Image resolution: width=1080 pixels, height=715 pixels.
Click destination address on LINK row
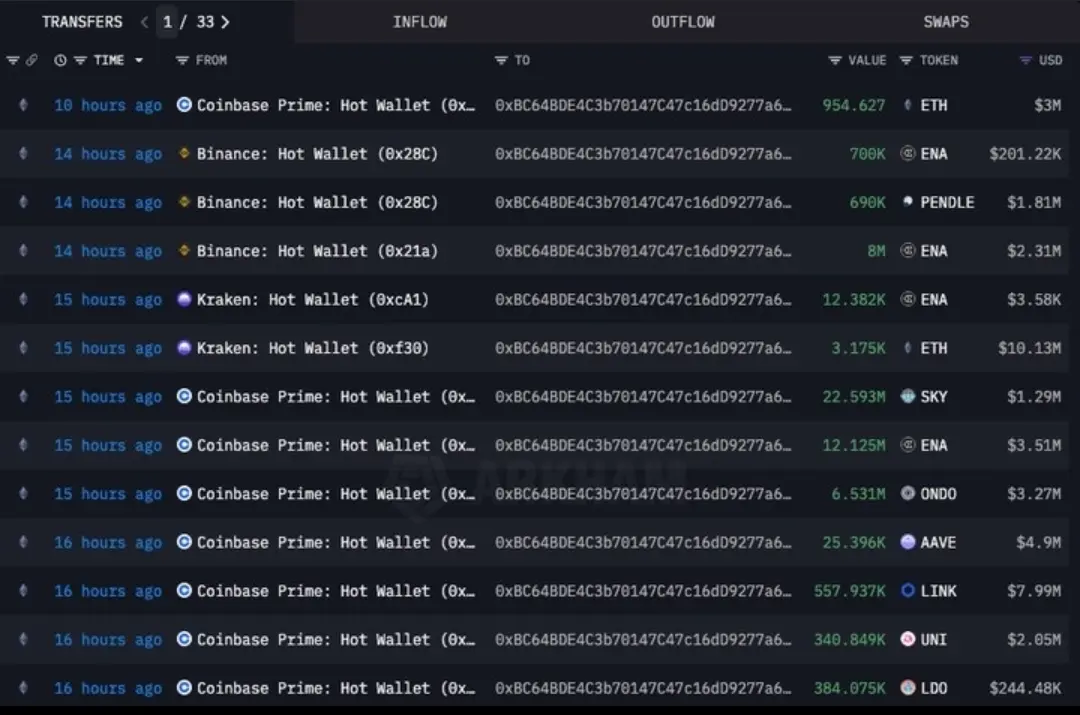coord(643,591)
